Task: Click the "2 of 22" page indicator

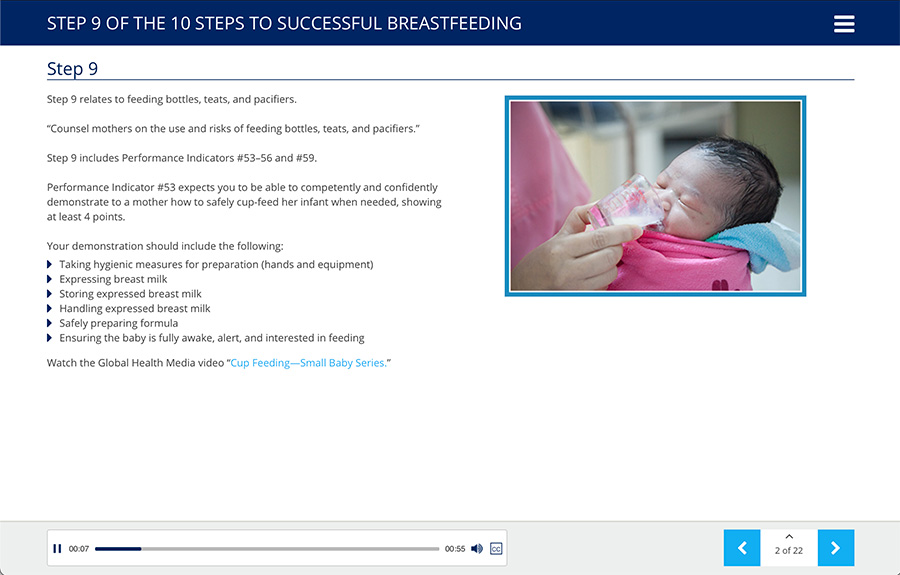Action: pos(789,551)
